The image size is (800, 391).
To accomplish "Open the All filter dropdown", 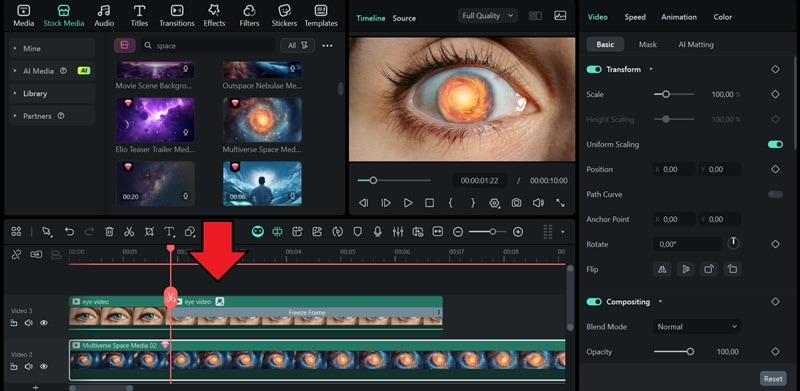I will [297, 45].
